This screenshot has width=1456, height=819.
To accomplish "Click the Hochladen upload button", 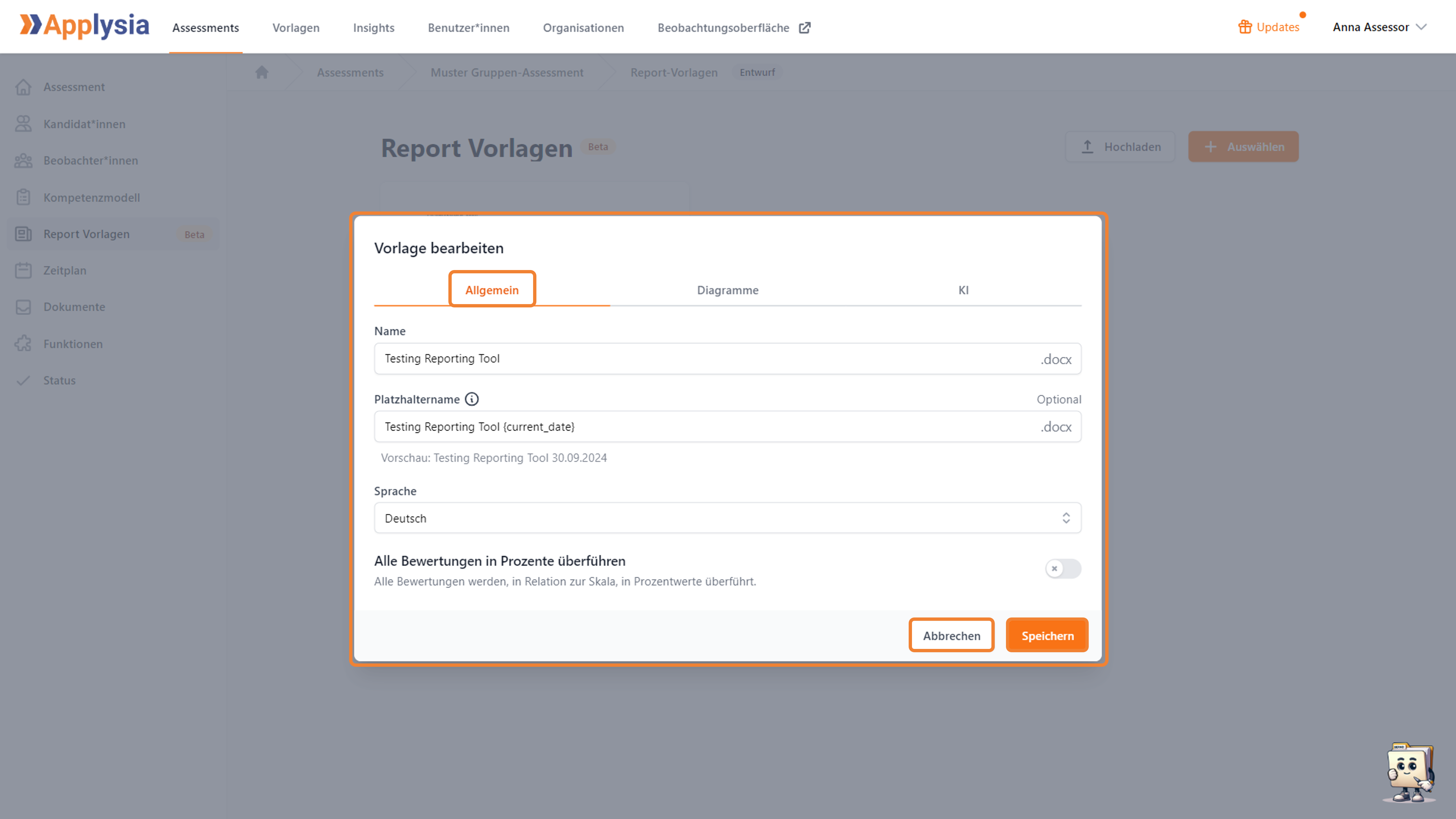I will (1120, 147).
